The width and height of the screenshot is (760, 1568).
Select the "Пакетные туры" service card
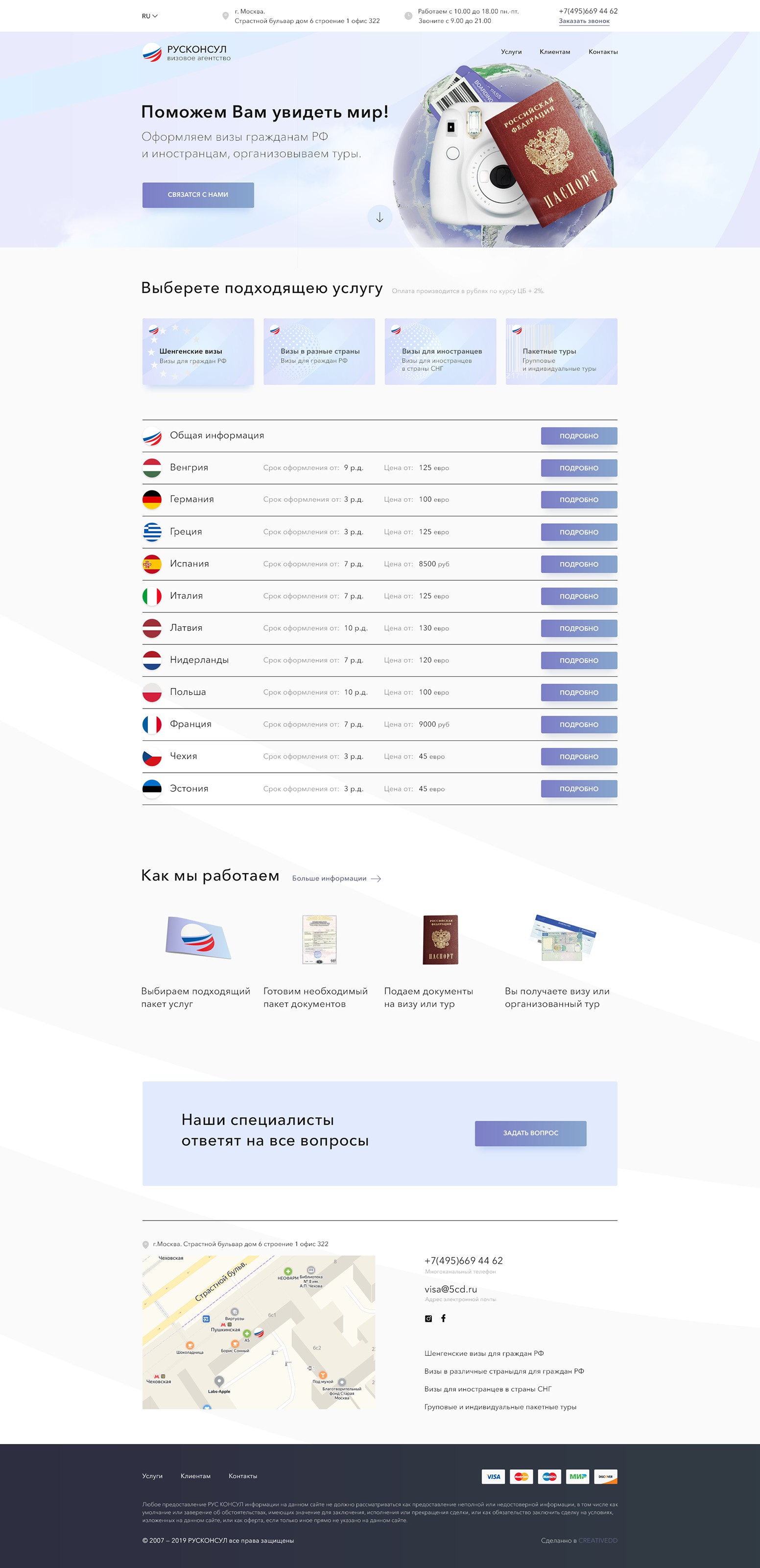[561, 351]
